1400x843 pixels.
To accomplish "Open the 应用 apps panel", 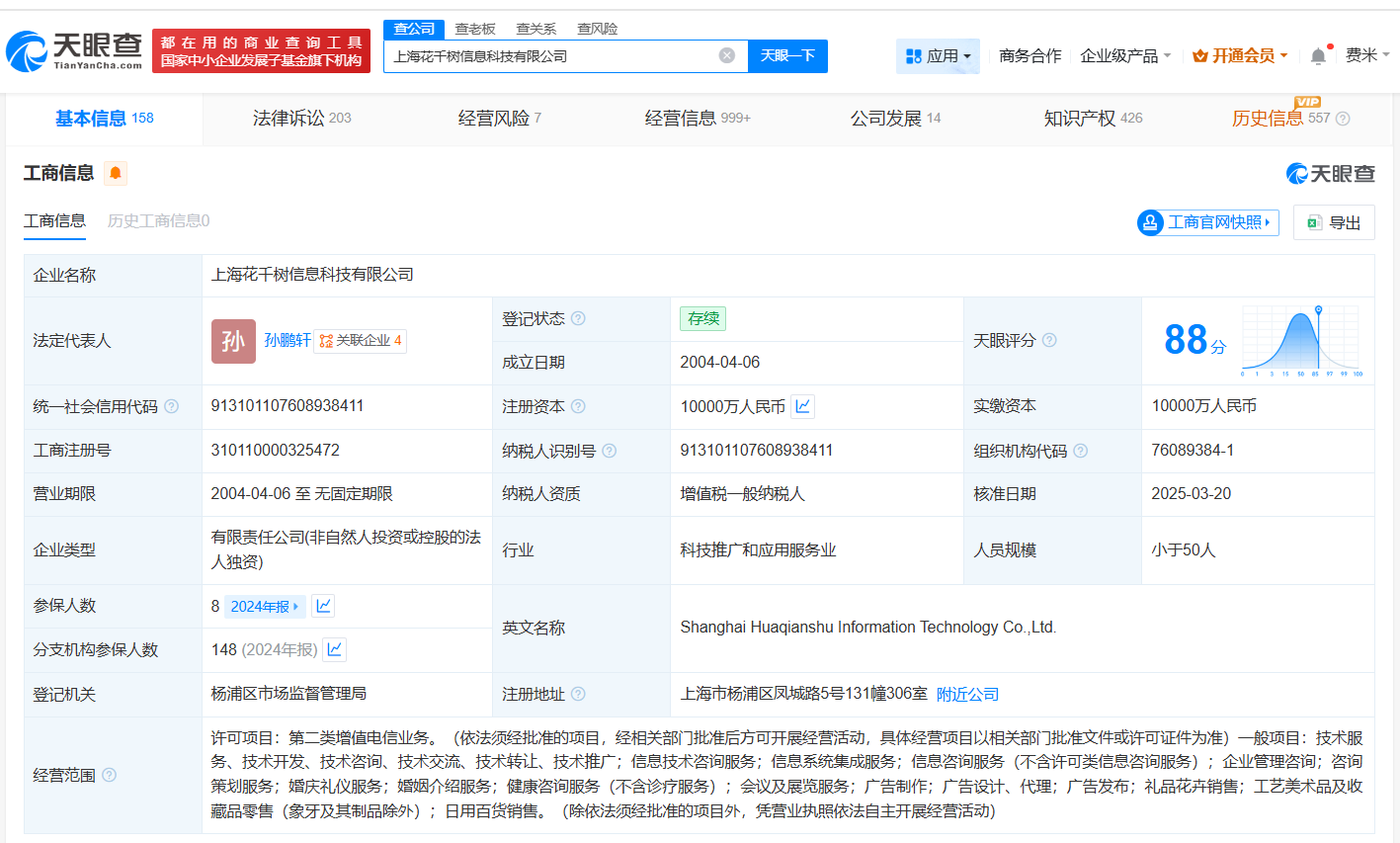I will point(937,55).
